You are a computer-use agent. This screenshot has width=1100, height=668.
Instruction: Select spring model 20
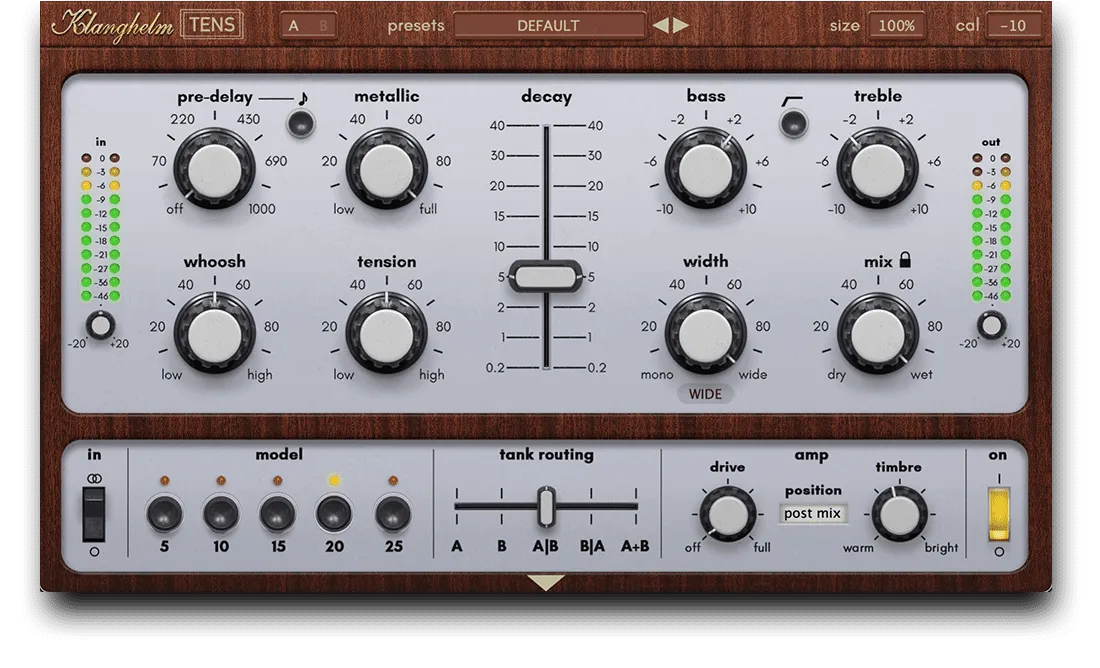pyautogui.click(x=334, y=514)
